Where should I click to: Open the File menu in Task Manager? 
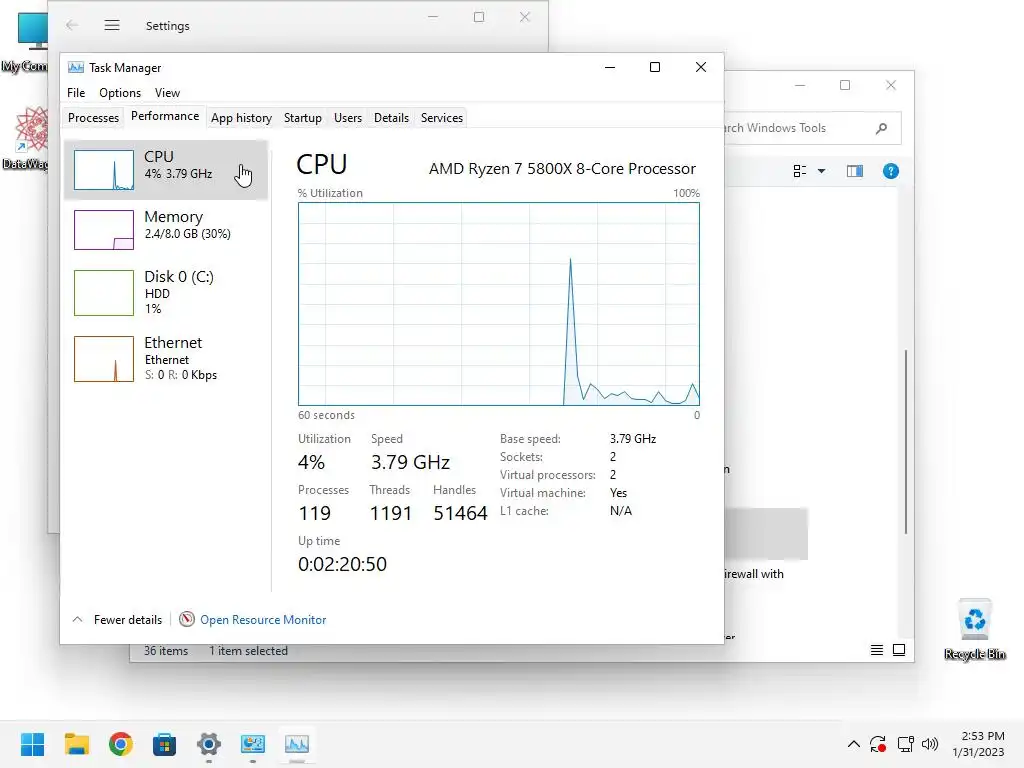click(76, 93)
